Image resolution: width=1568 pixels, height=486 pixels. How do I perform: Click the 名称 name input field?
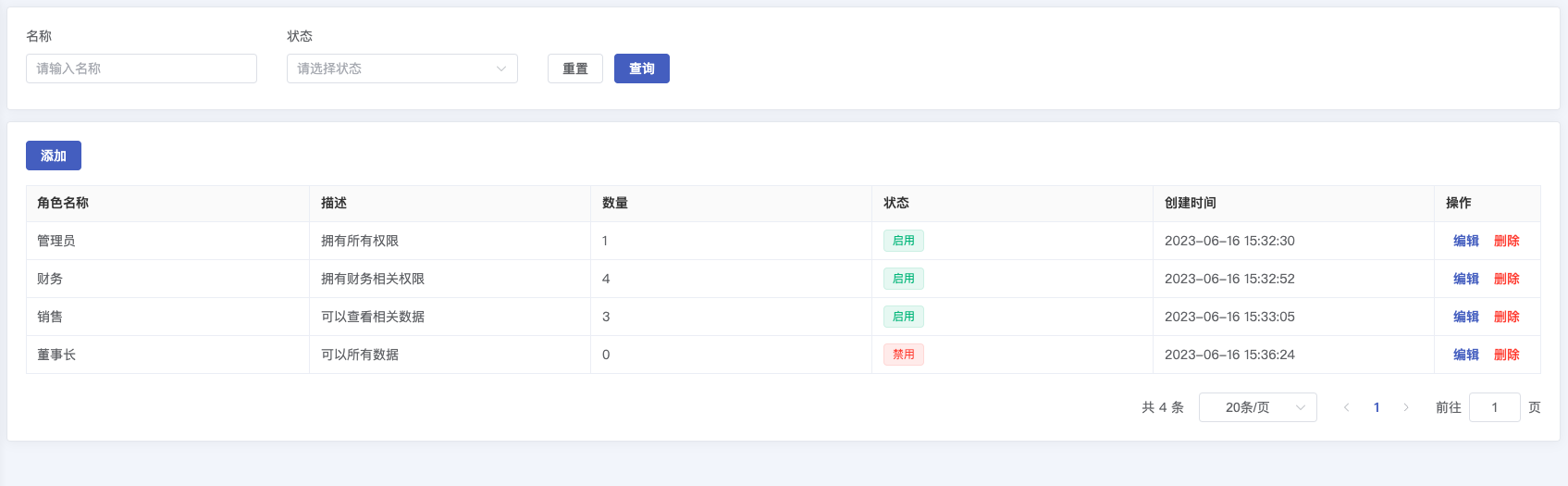[142, 69]
